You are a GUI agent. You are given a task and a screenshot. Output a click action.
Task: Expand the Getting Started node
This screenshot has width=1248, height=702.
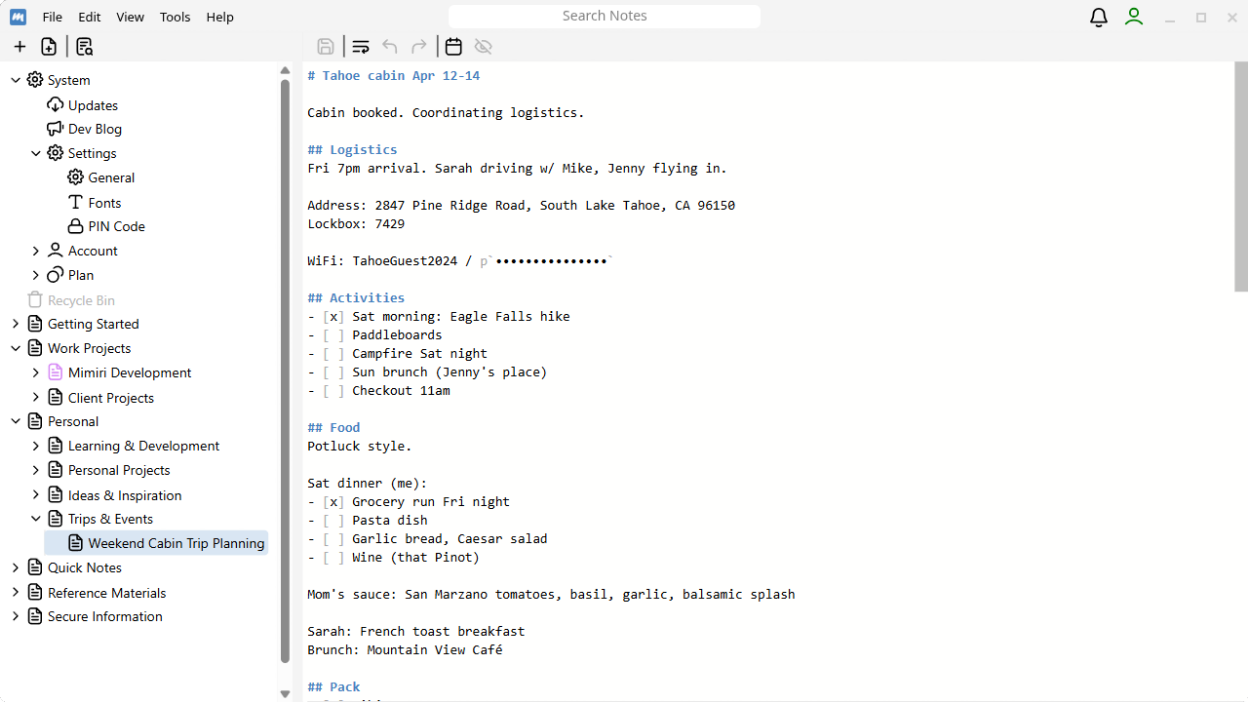tap(15, 324)
